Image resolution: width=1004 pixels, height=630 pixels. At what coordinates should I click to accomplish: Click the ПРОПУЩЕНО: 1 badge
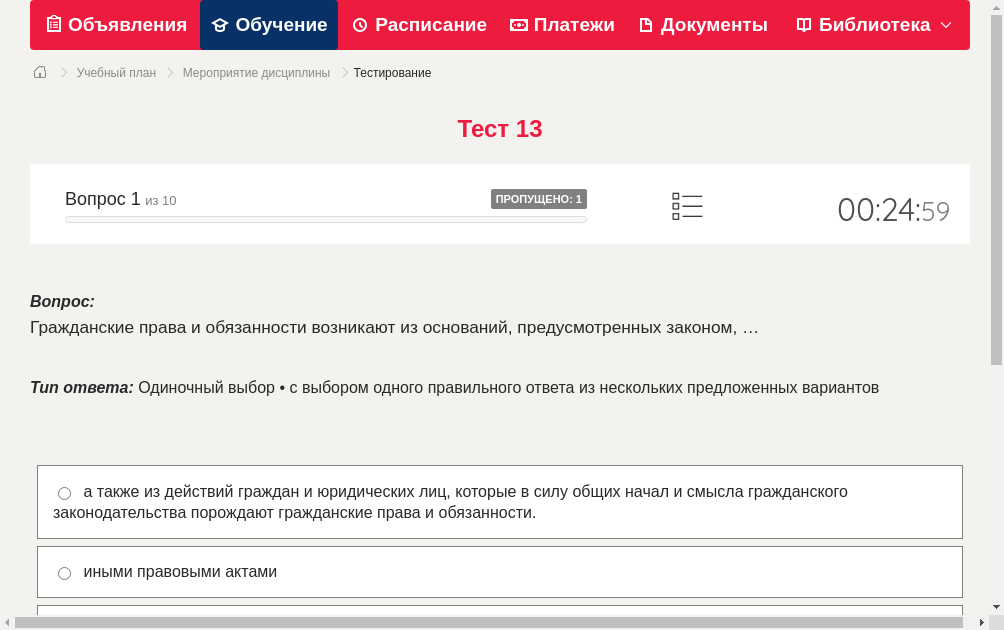[540, 198]
